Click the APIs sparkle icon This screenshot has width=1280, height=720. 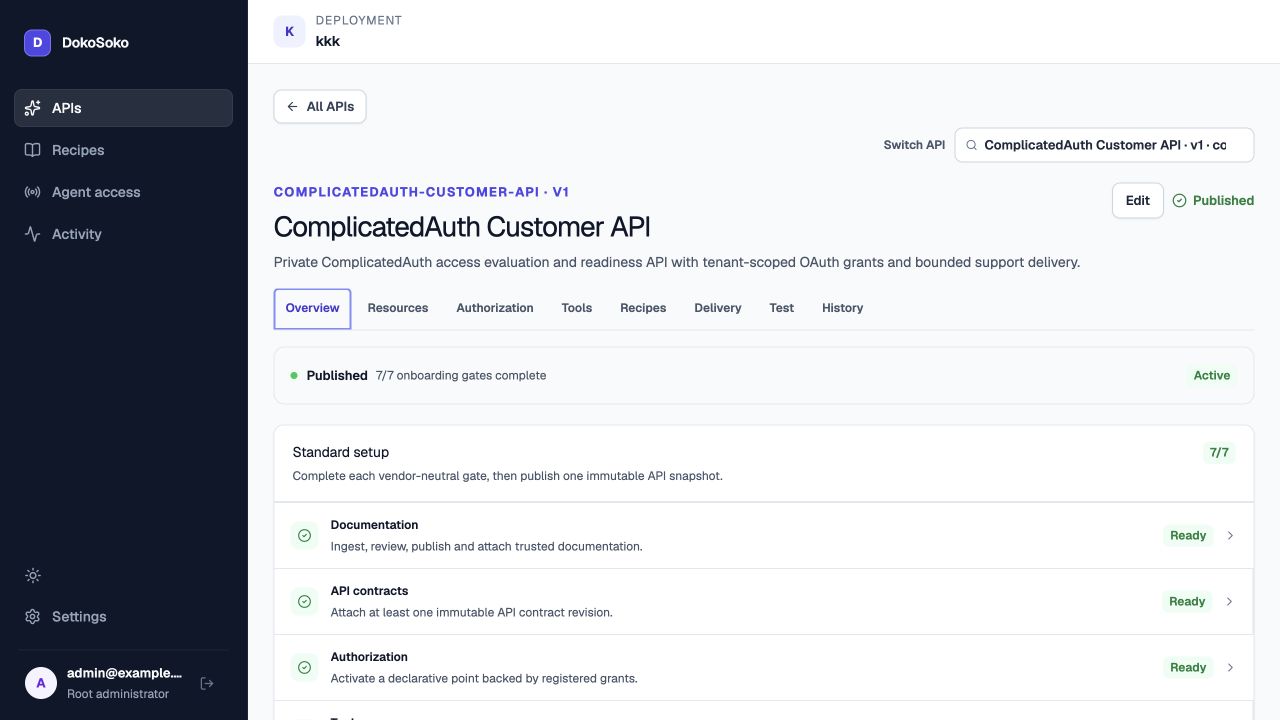pyautogui.click(x=33, y=108)
